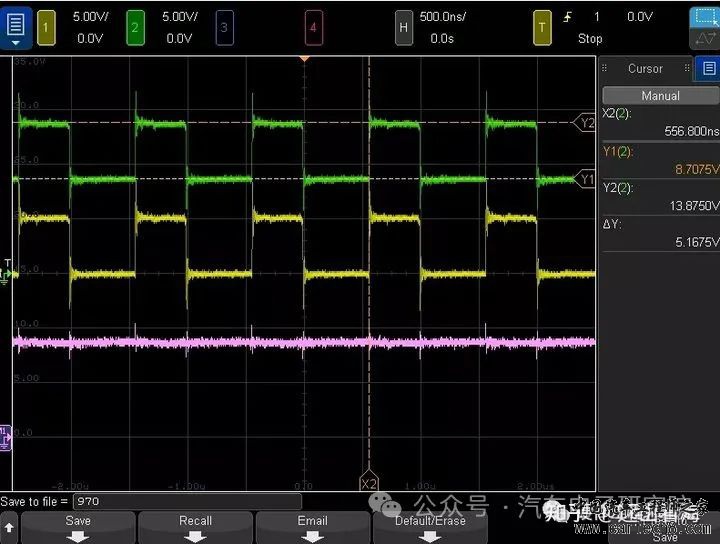
Task: Click channel 2 offset 0.0V readout
Action: point(179,38)
